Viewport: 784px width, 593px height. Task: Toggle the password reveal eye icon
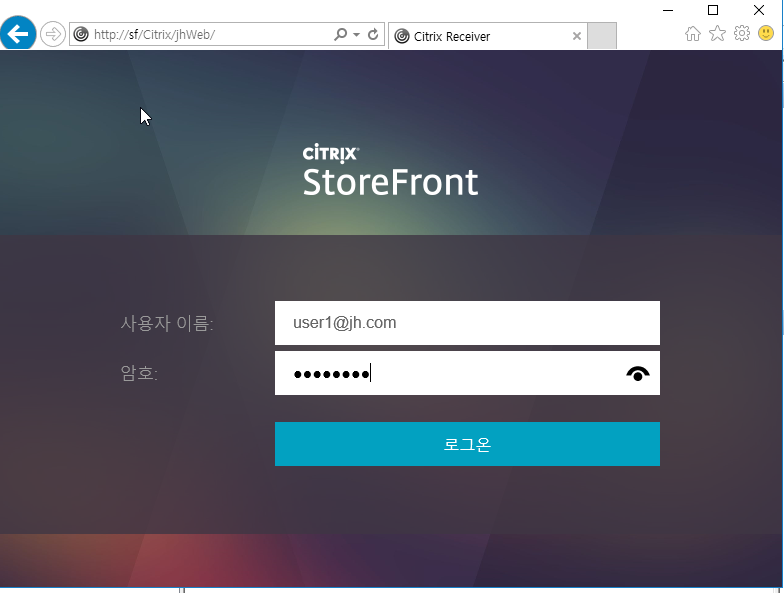click(638, 374)
